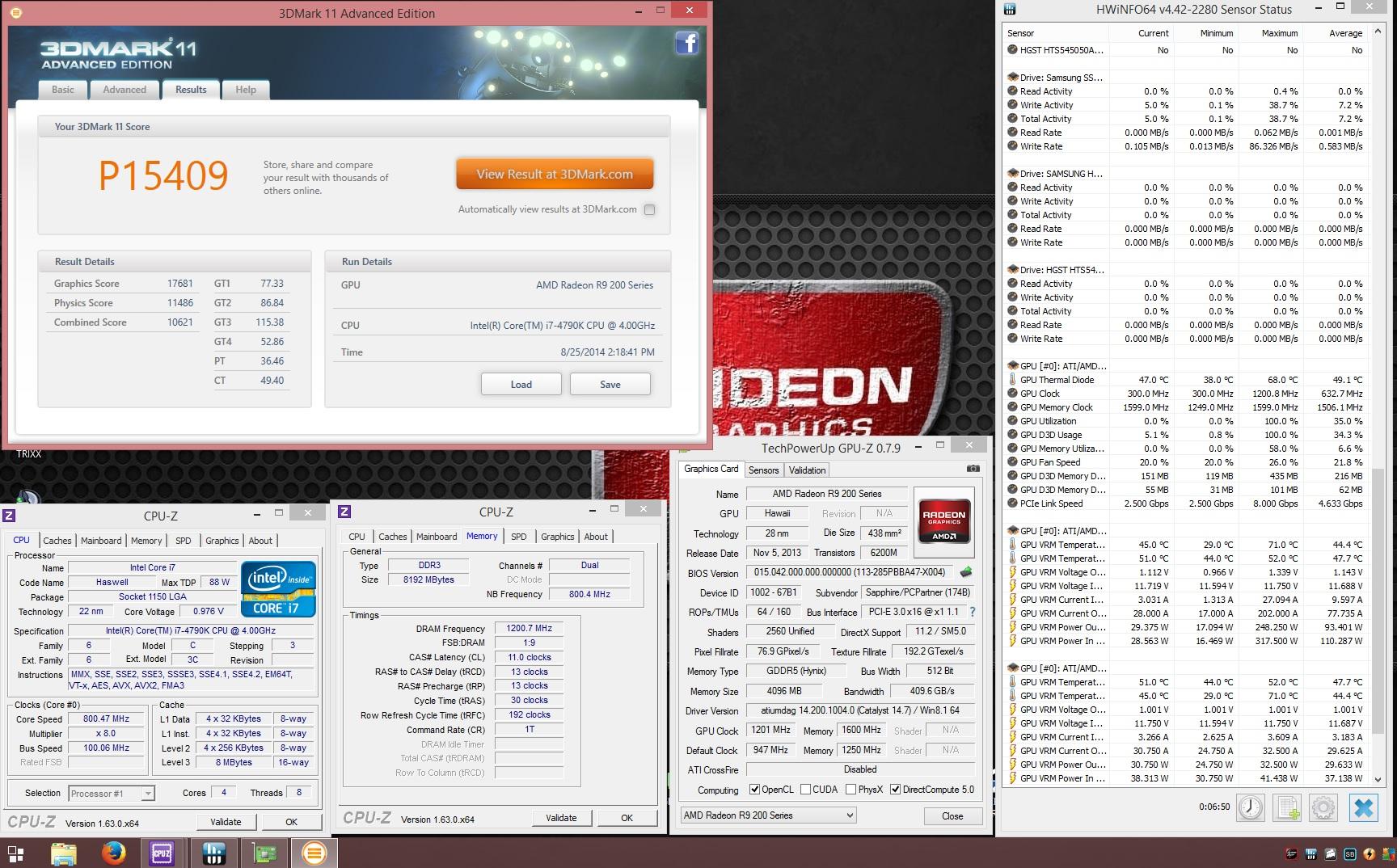Click the Bus Interface question mark in GPU-Z

(x=973, y=612)
